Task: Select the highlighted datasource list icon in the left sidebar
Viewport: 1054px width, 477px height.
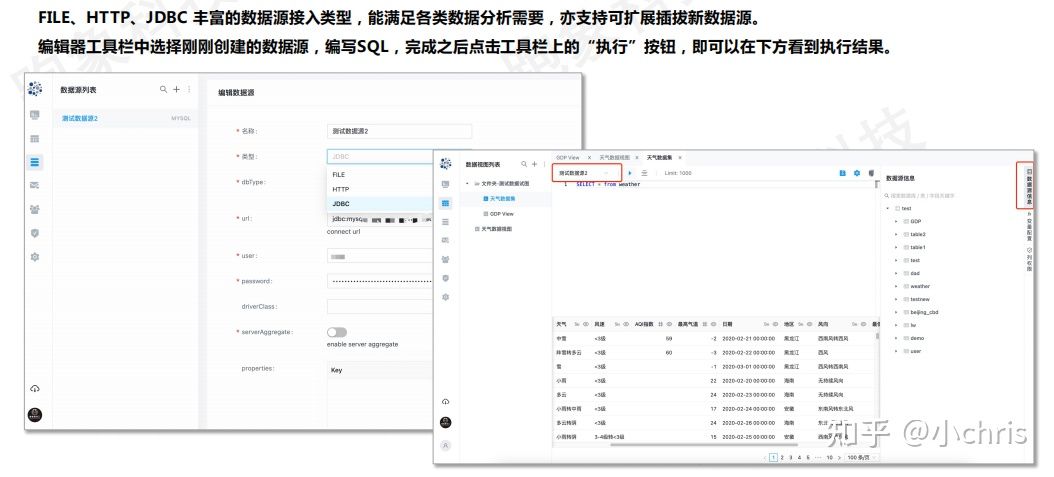Action: coord(35,161)
